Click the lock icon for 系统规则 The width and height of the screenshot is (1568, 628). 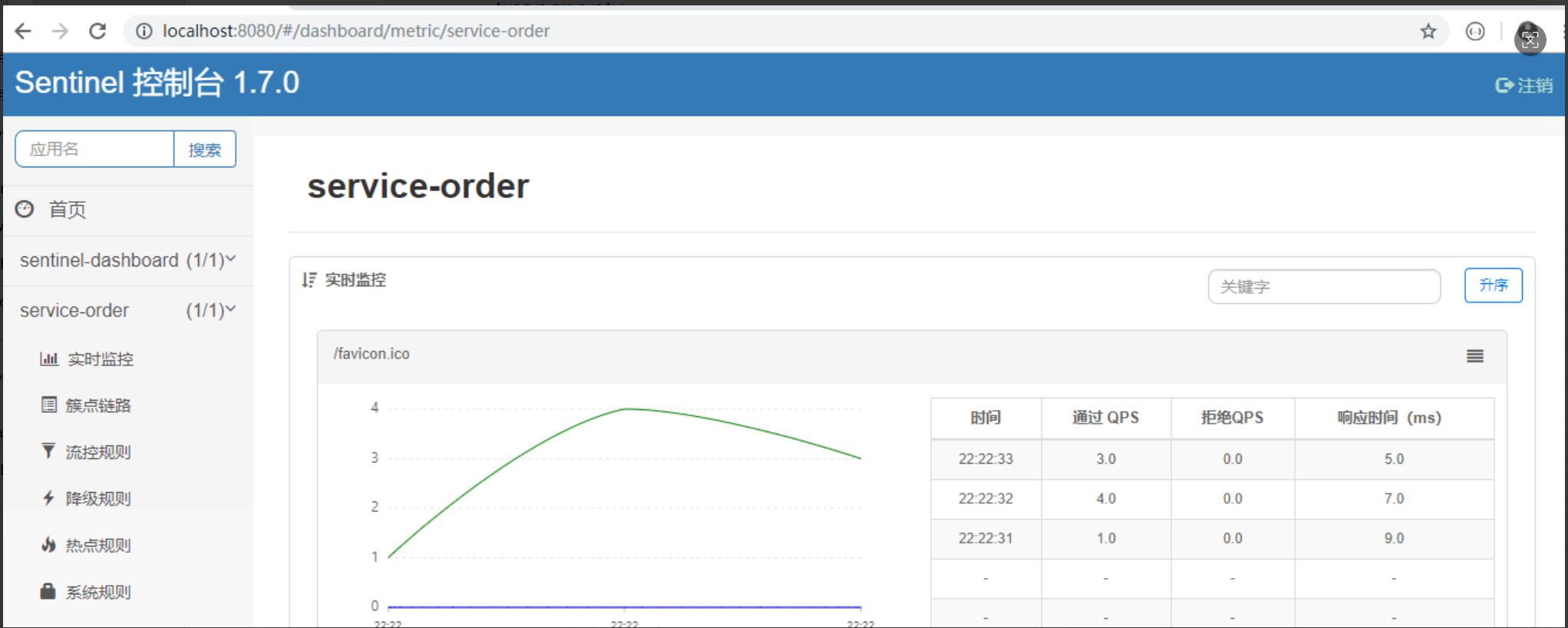[x=48, y=591]
